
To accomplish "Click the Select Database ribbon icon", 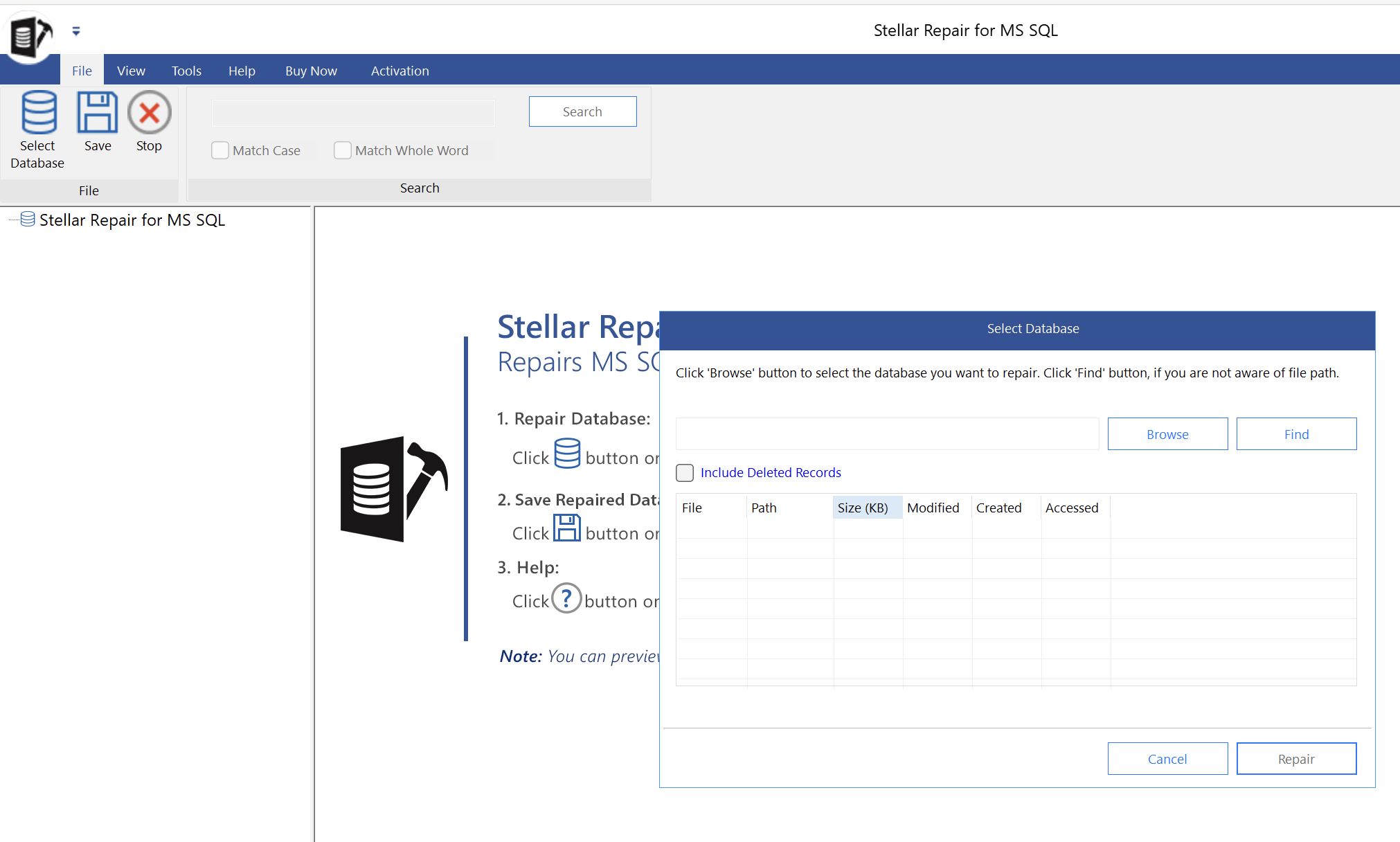I will coord(38,112).
